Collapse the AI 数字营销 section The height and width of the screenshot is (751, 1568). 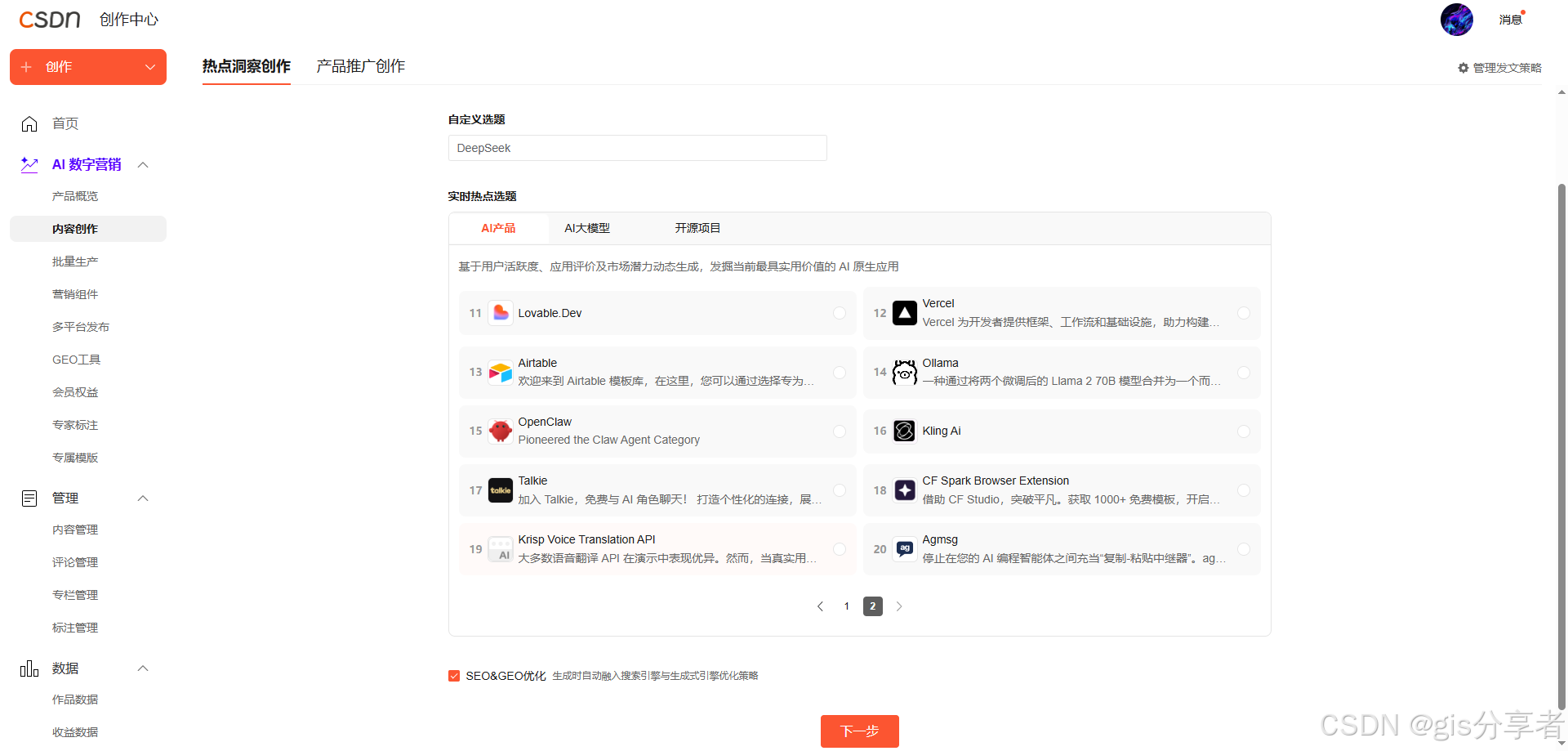point(143,165)
